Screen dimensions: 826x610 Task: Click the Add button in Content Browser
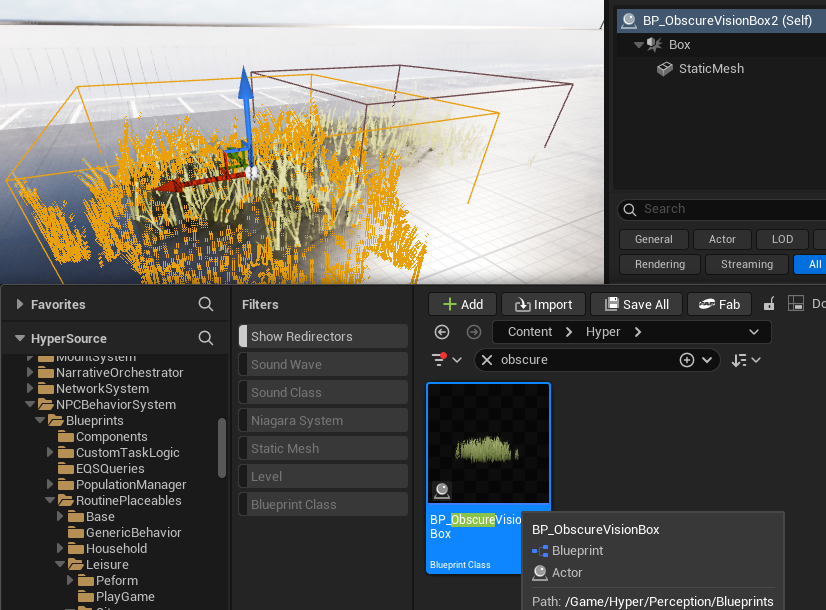tap(462, 304)
